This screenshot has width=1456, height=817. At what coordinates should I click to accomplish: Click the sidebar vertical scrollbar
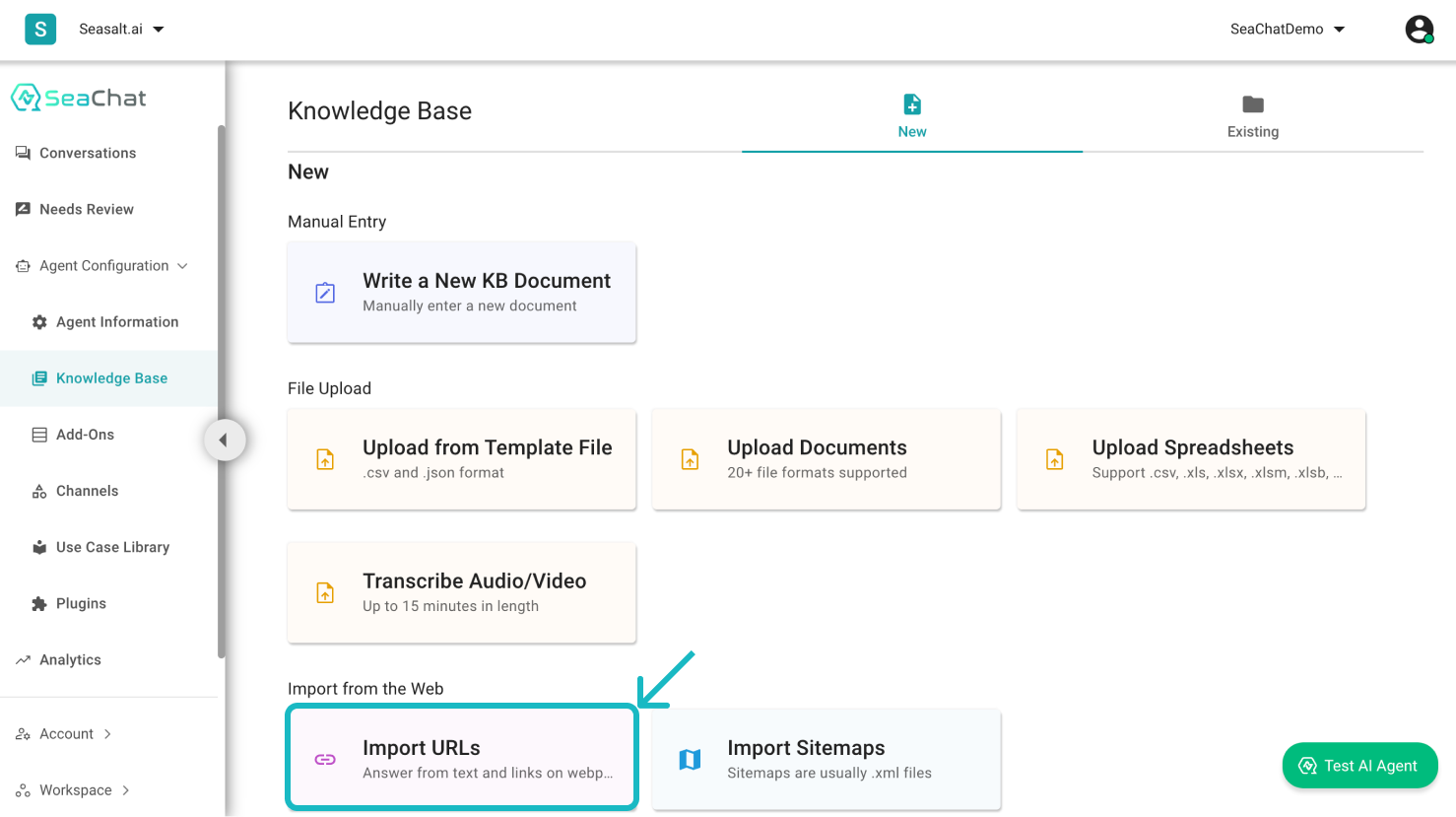[x=222, y=391]
